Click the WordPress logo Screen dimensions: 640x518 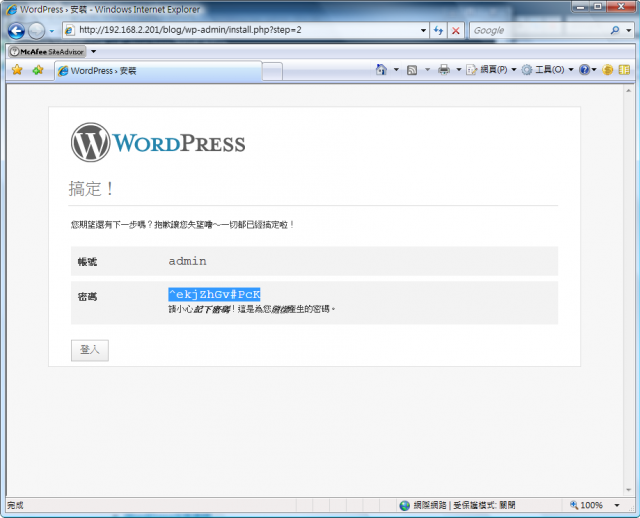(158, 142)
